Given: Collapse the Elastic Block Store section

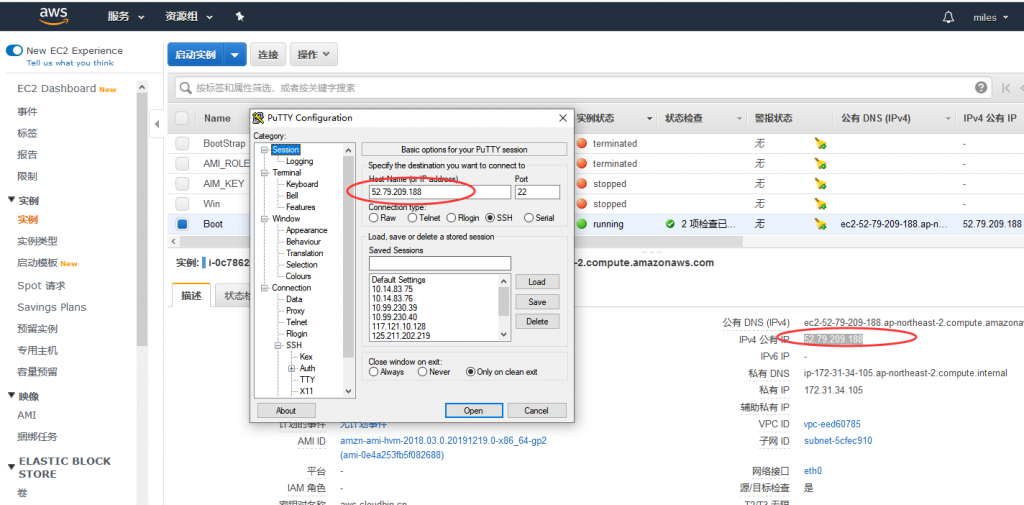Looking at the screenshot, I should point(11,466).
